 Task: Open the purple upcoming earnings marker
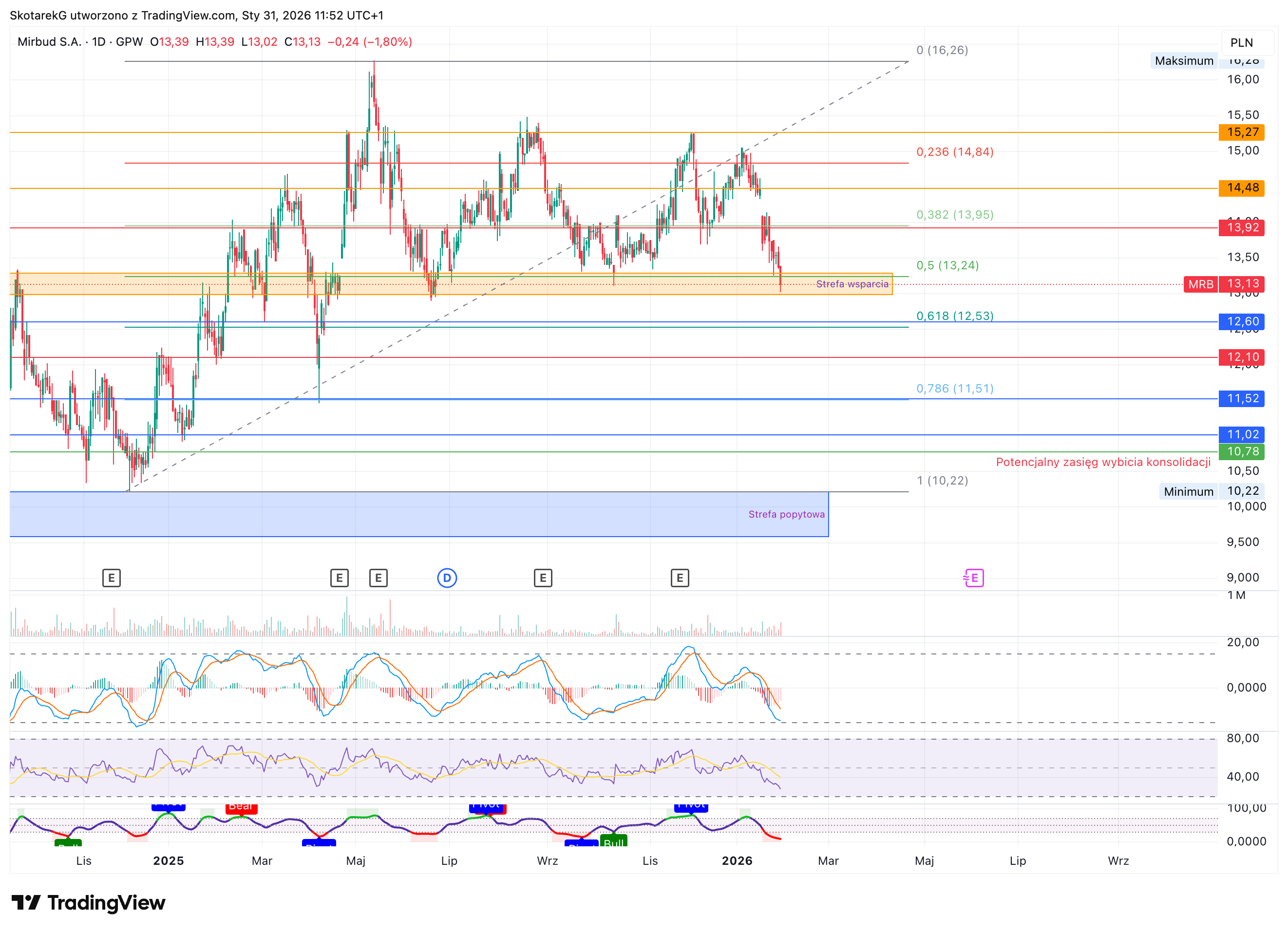pyautogui.click(x=973, y=578)
